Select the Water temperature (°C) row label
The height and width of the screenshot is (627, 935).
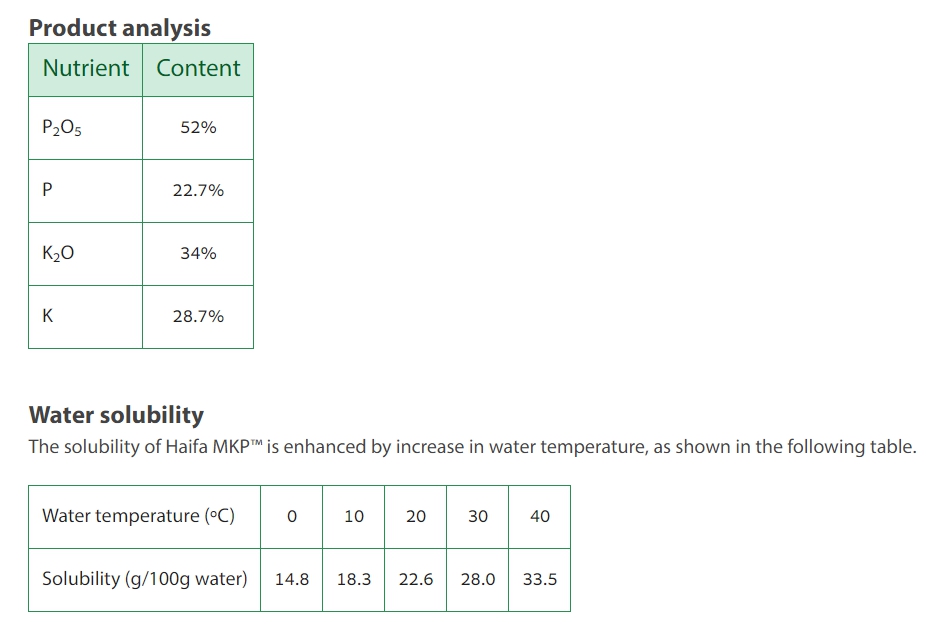click(x=138, y=516)
